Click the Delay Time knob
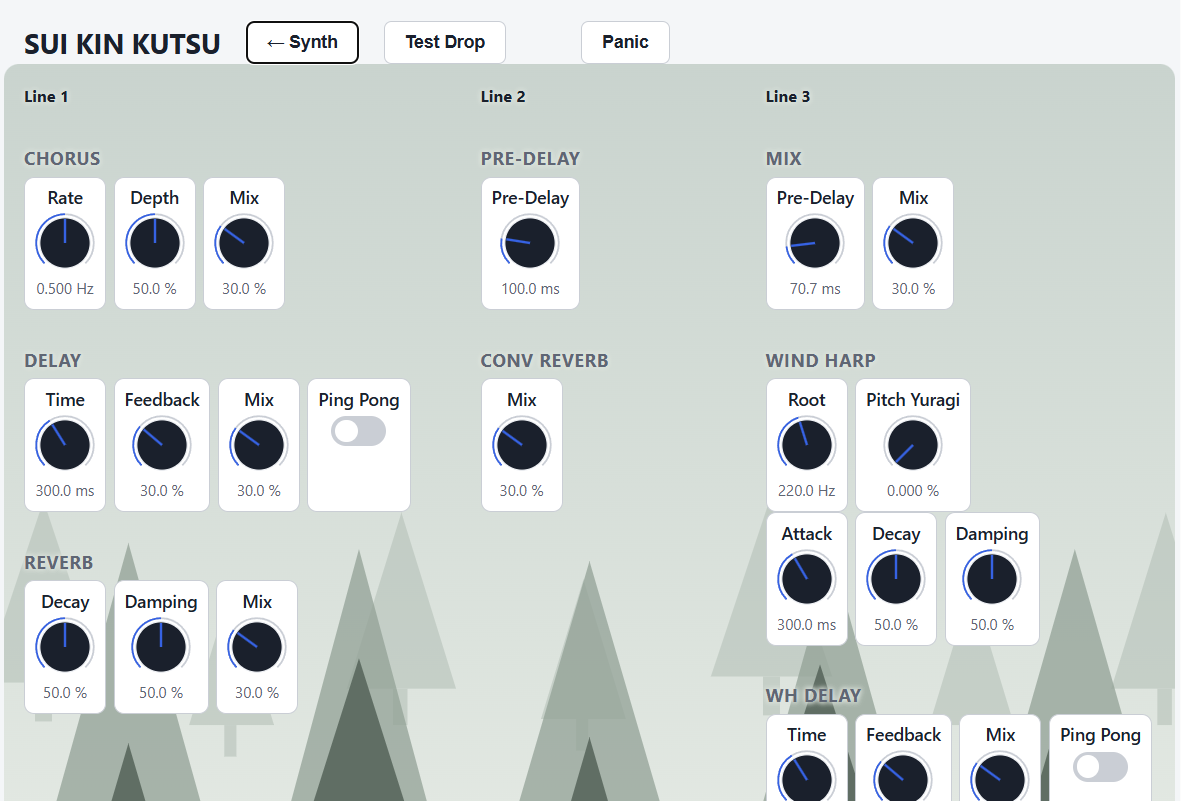This screenshot has width=1181, height=801. click(65, 445)
